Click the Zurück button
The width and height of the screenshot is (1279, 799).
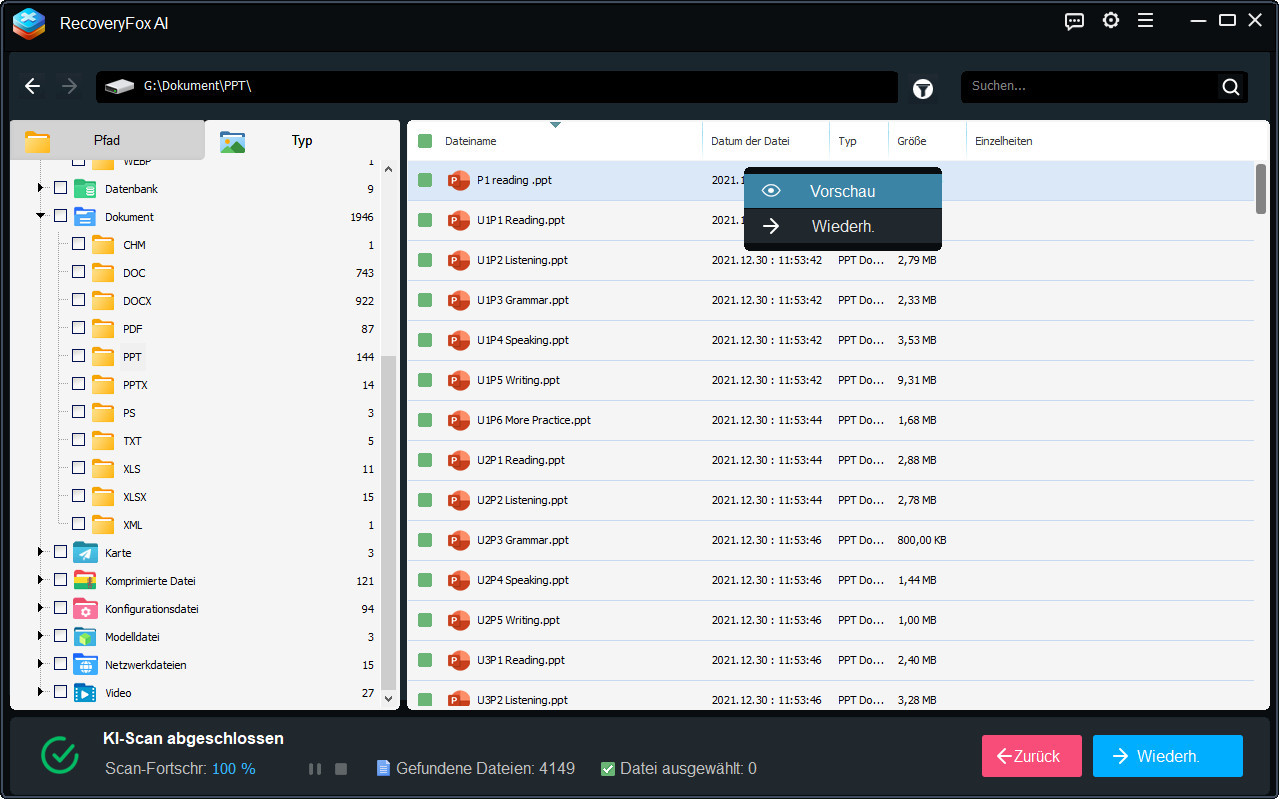[x=1032, y=756]
